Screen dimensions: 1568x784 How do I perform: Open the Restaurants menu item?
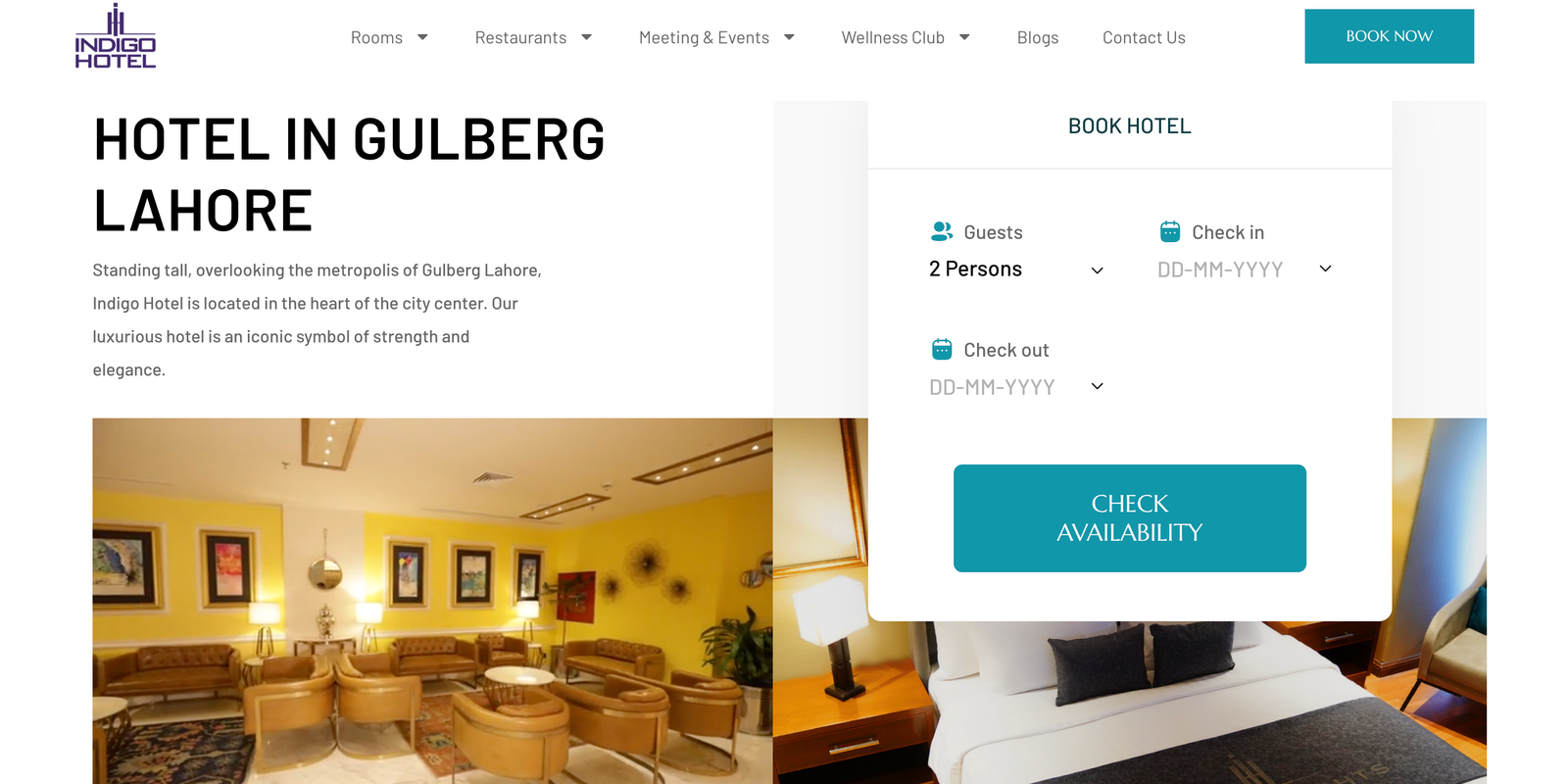(x=520, y=37)
